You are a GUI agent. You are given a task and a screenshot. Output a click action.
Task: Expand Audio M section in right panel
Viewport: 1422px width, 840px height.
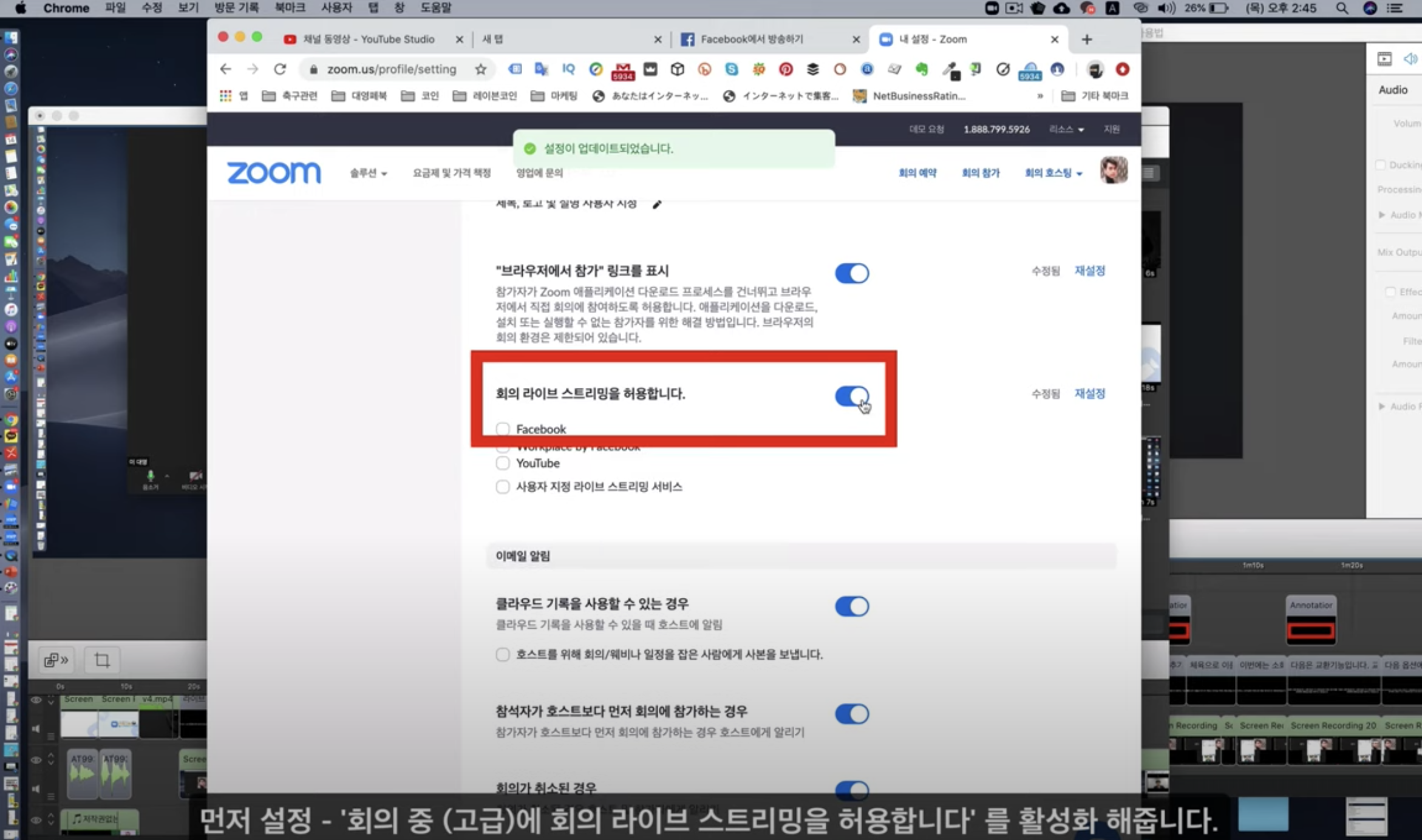(x=1381, y=215)
